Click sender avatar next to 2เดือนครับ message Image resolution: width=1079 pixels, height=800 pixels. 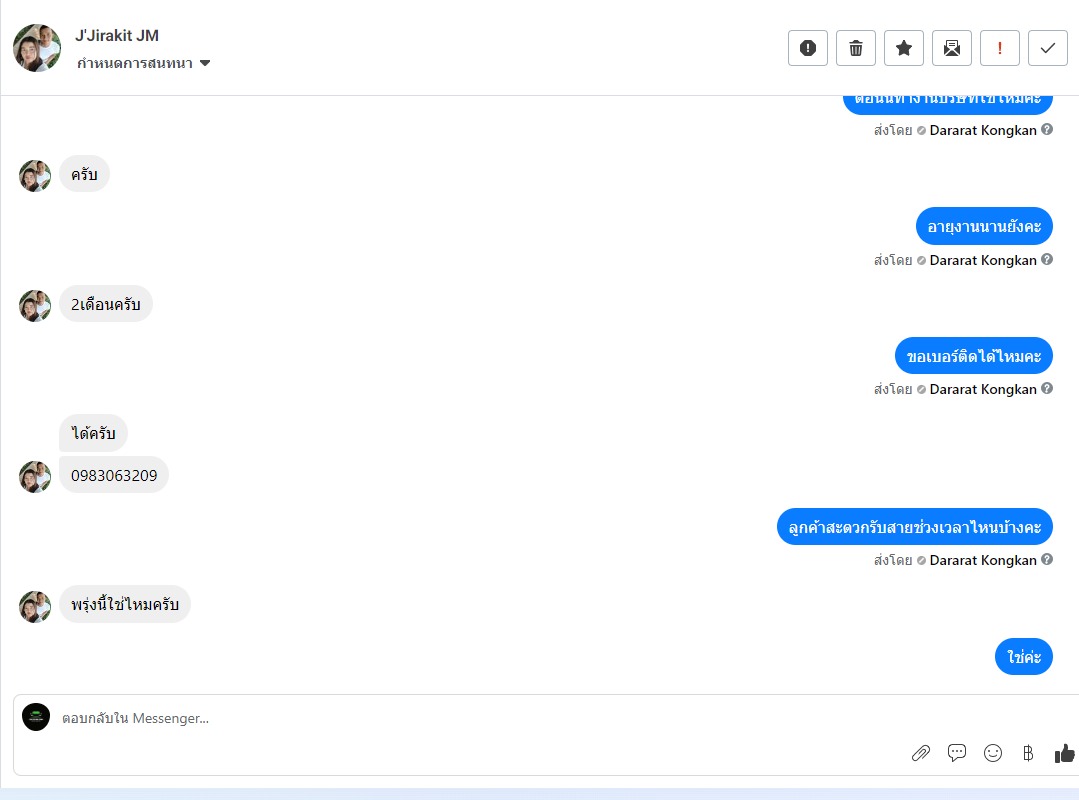(35, 306)
